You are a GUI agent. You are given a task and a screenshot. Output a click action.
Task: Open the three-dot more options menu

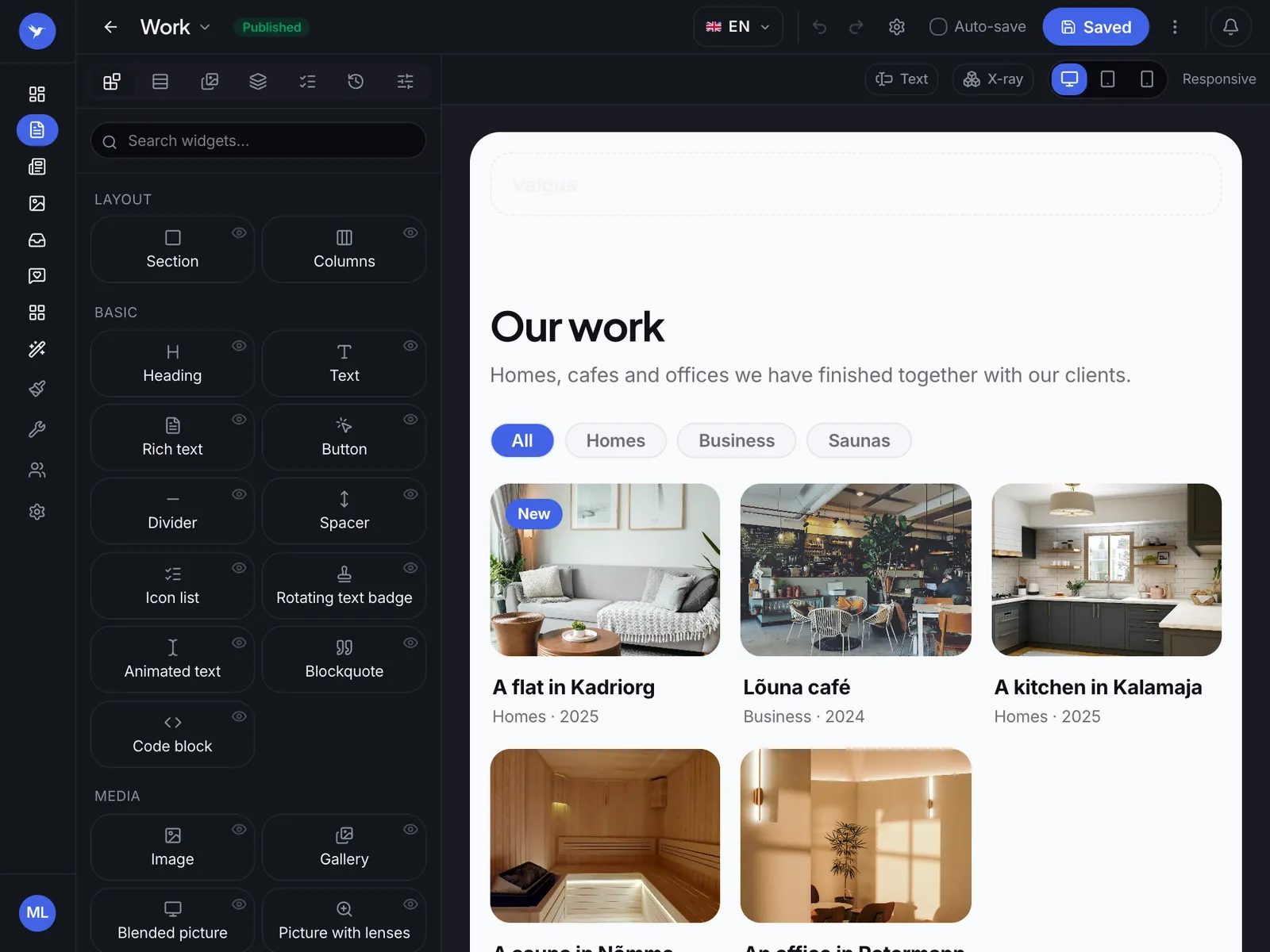tap(1175, 27)
